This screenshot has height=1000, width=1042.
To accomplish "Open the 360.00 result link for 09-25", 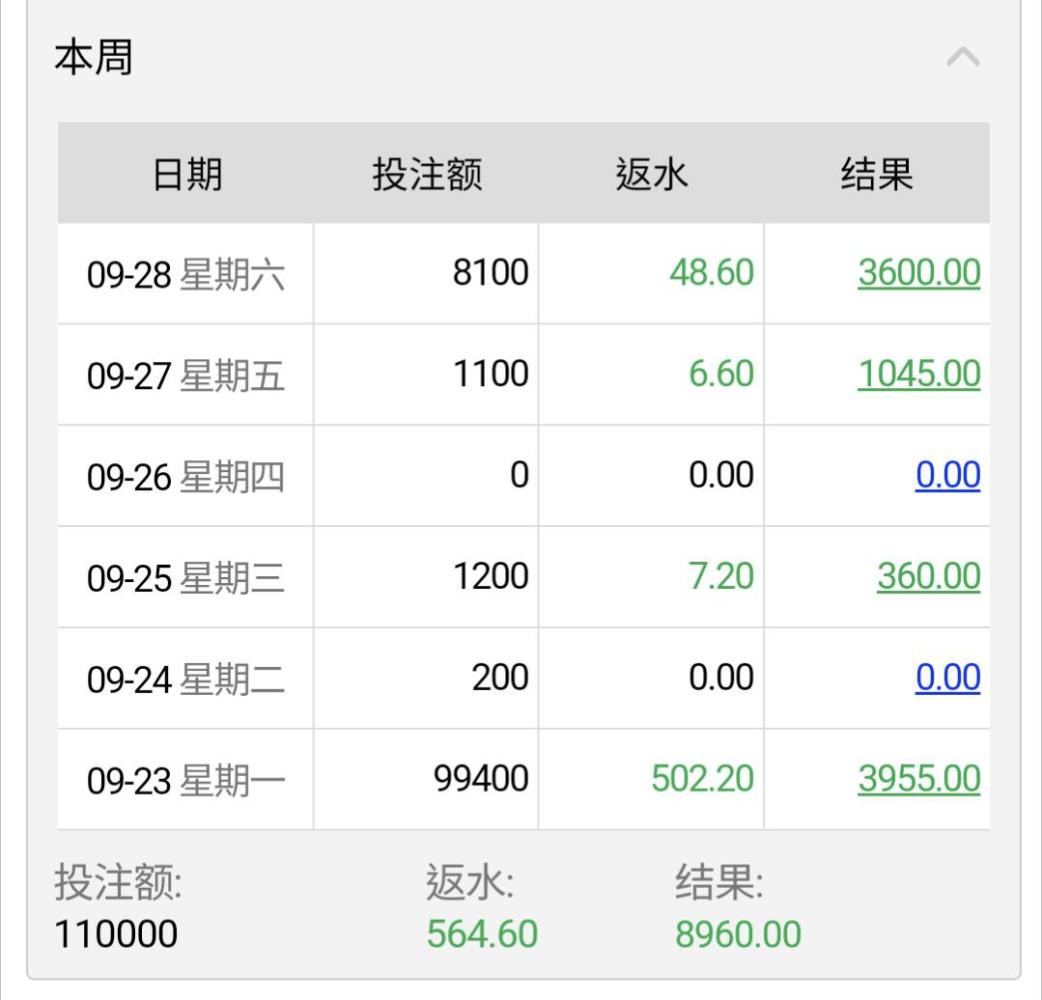I will pos(928,576).
